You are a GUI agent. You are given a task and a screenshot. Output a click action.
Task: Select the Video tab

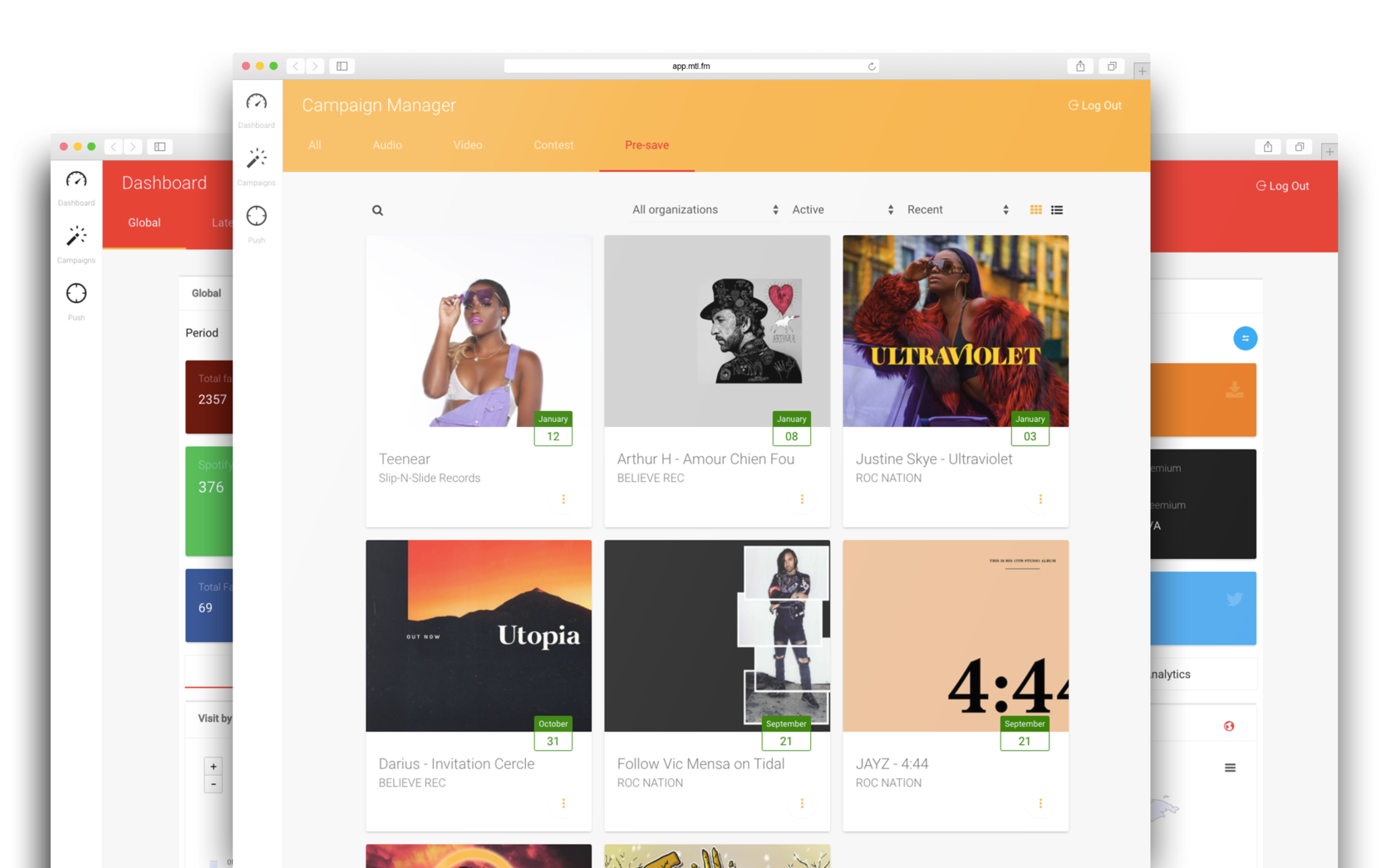[468, 145]
